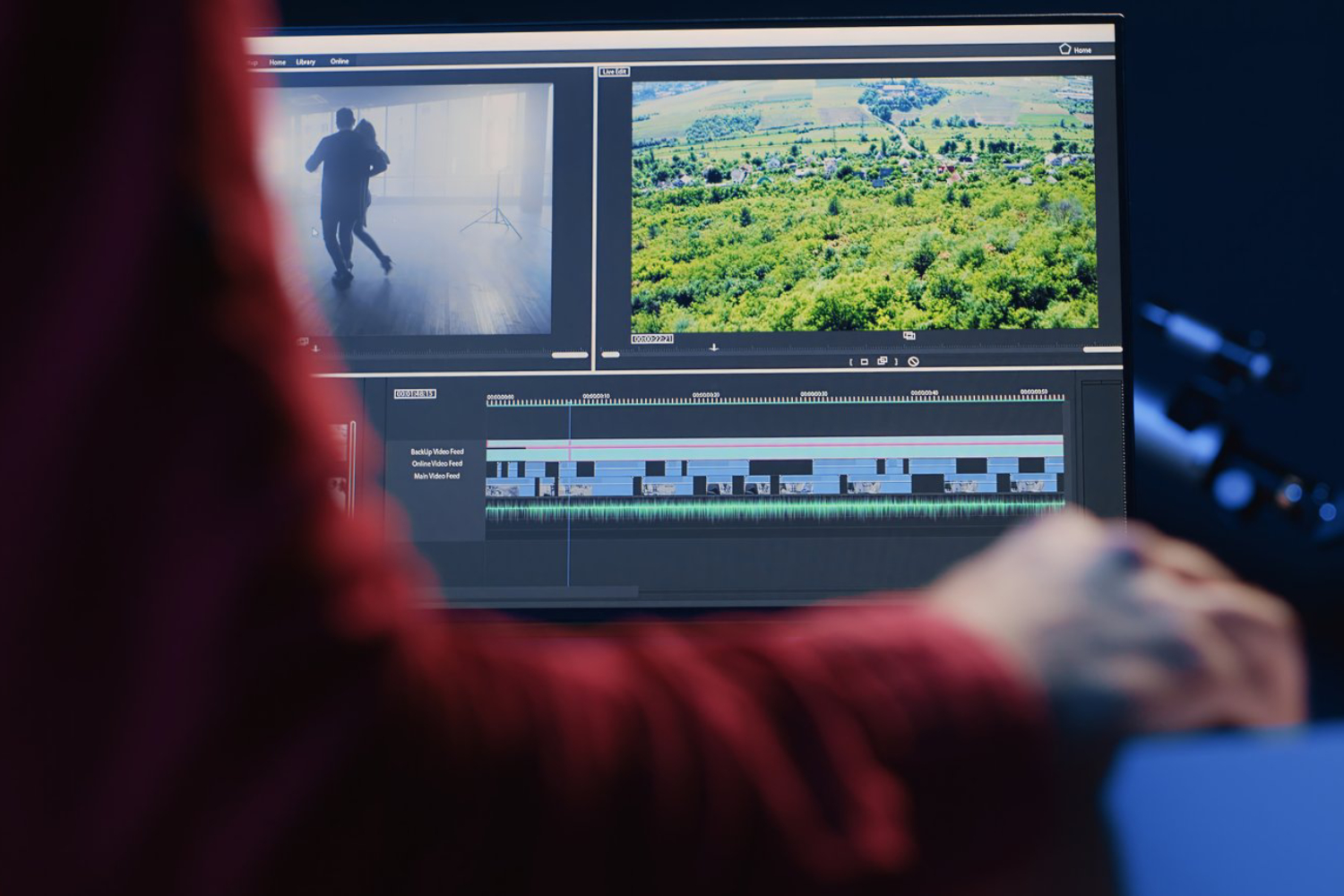1344x896 pixels.
Task: Click the Home pentagon icon at top right
Action: [x=1064, y=49]
